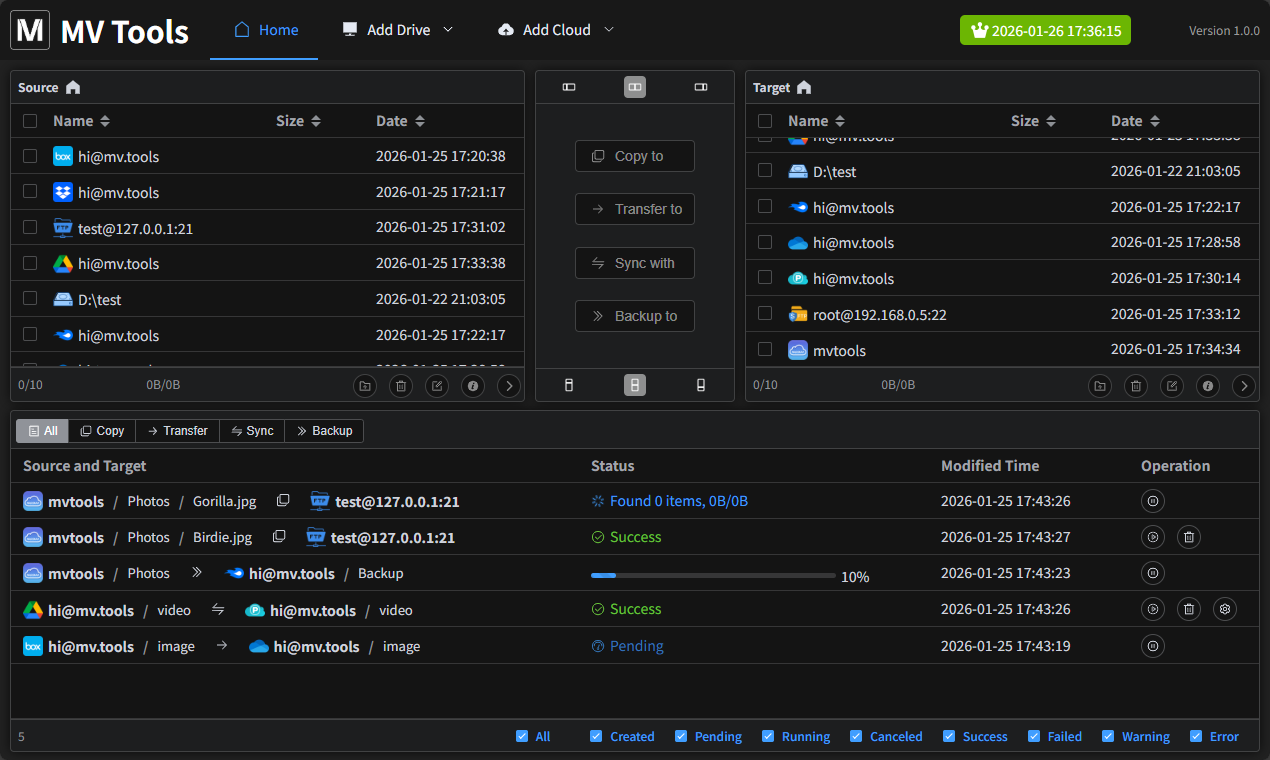This screenshot has height=760, width=1270.
Task: Click the delete (trash) icon in the Source panel
Action: 401,385
